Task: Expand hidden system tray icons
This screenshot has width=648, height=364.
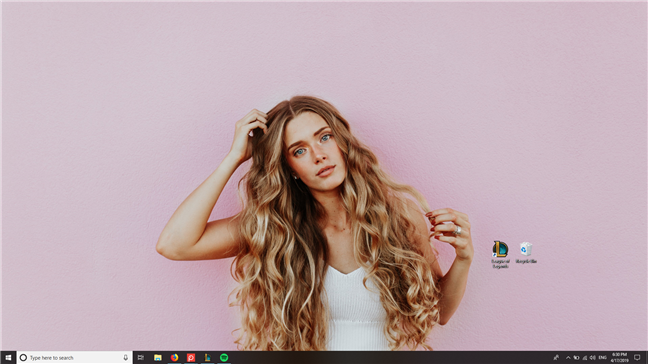Action: tap(568, 357)
